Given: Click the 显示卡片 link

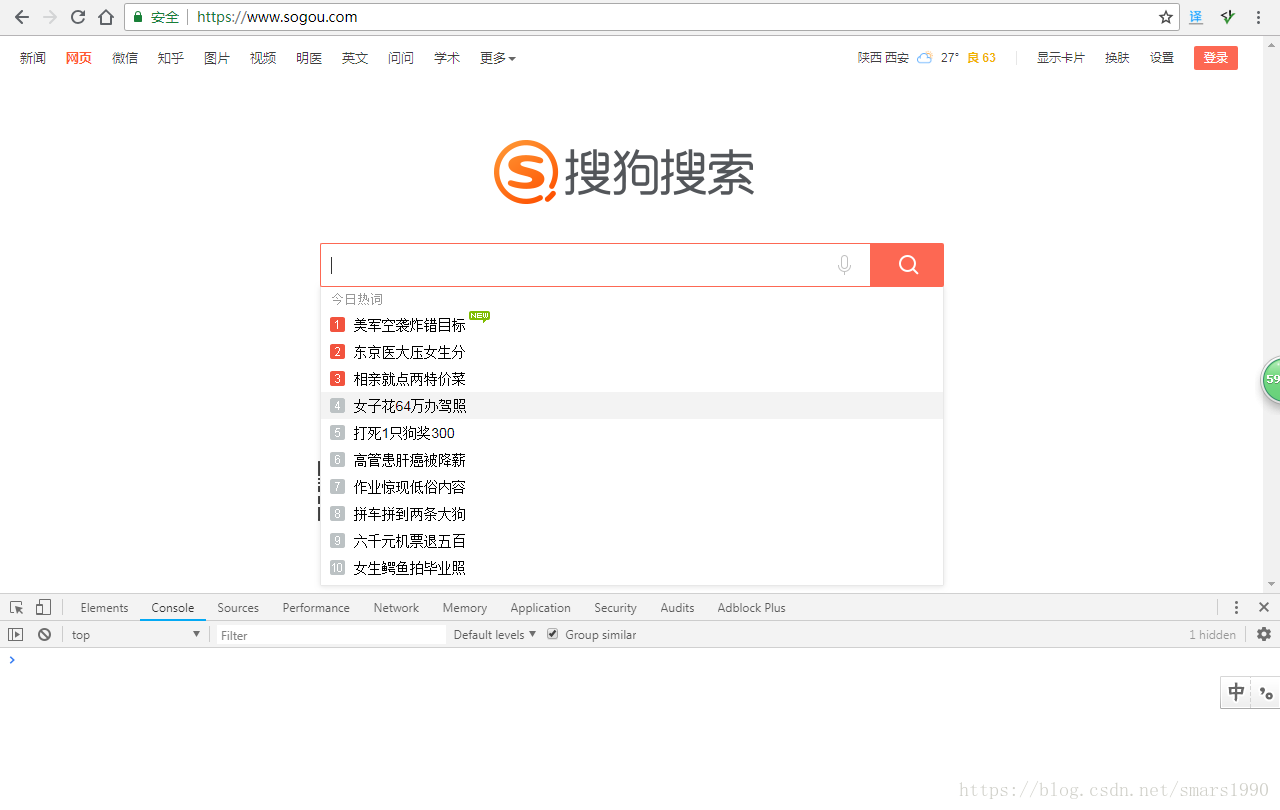Looking at the screenshot, I should pos(1061,58).
